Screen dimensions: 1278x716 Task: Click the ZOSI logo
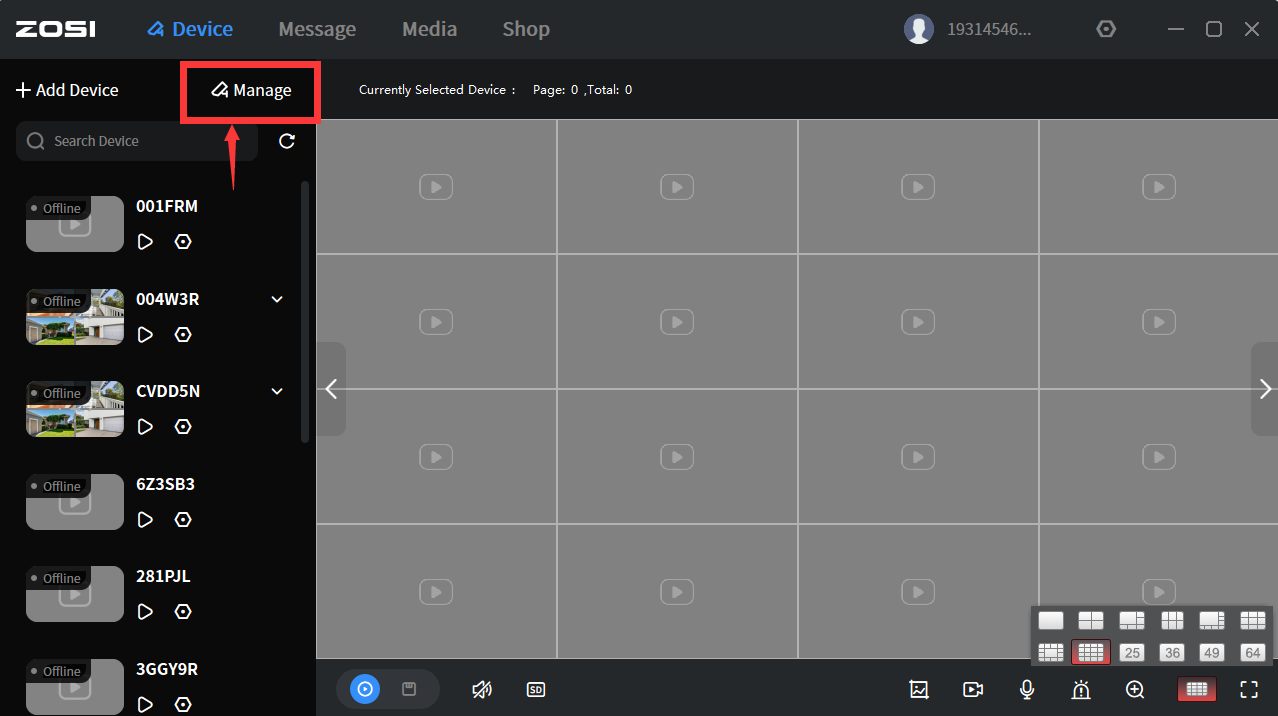point(55,29)
